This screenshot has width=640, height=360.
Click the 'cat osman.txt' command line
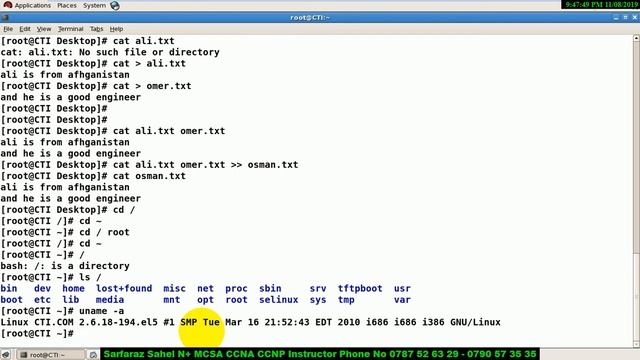[93, 176]
